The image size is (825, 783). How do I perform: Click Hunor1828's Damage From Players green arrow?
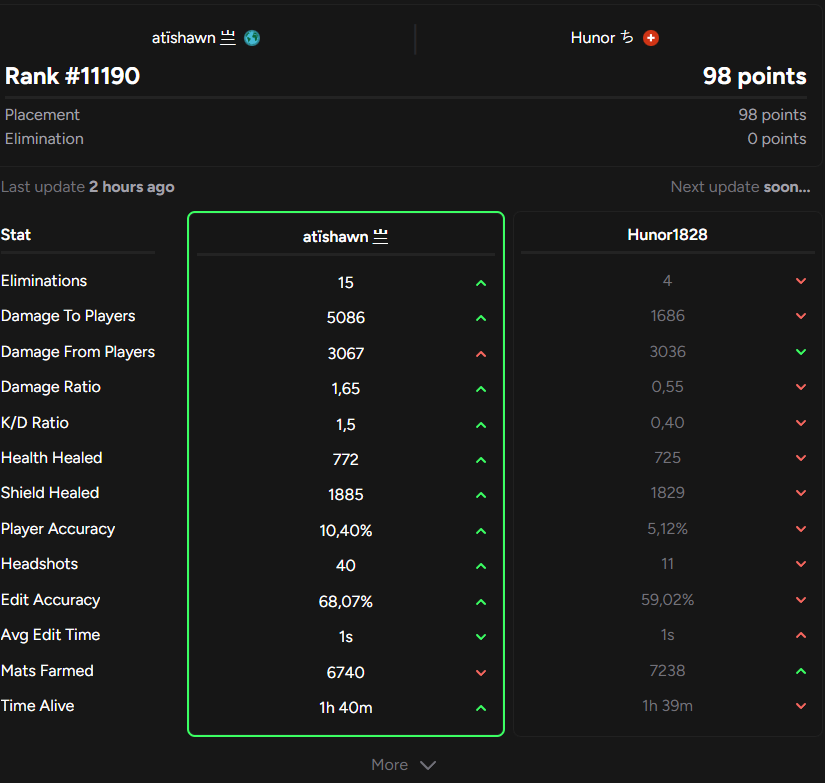coord(801,352)
